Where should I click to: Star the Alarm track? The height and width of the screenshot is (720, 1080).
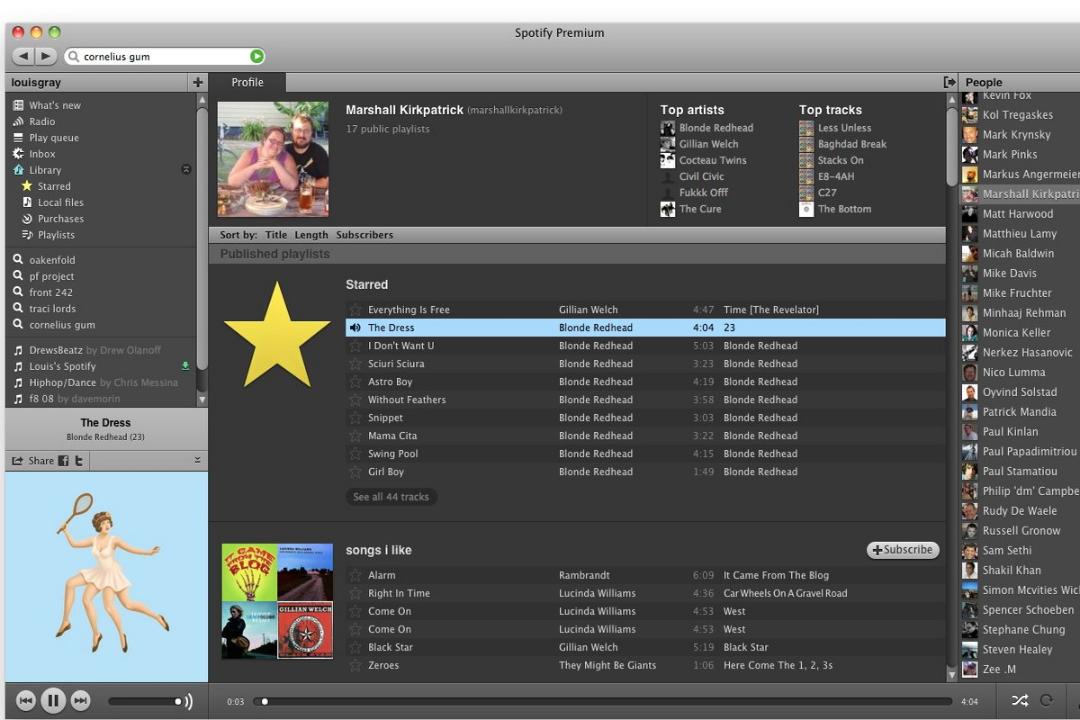(355, 575)
